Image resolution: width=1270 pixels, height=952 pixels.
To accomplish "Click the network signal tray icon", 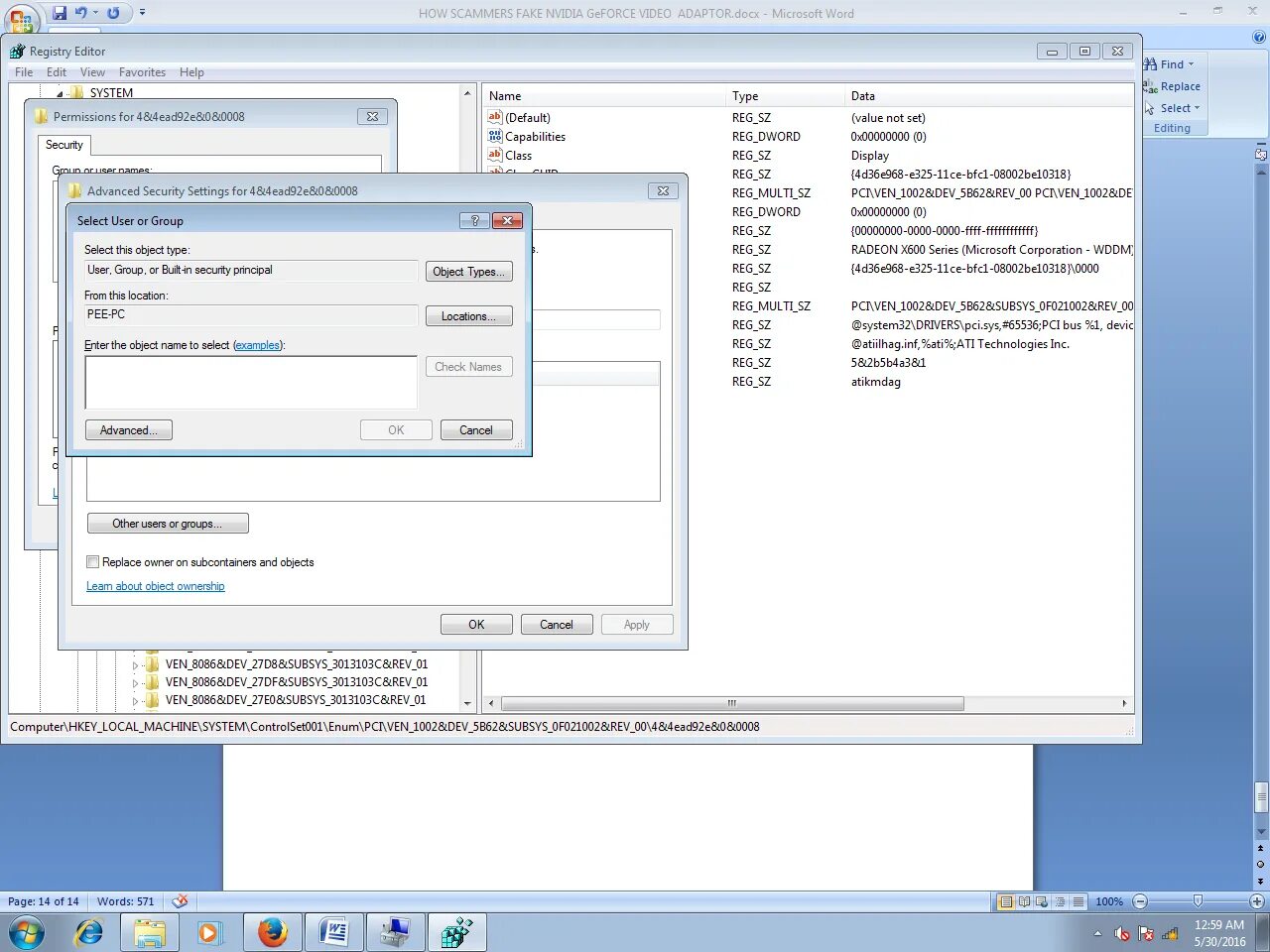I will tap(1170, 933).
